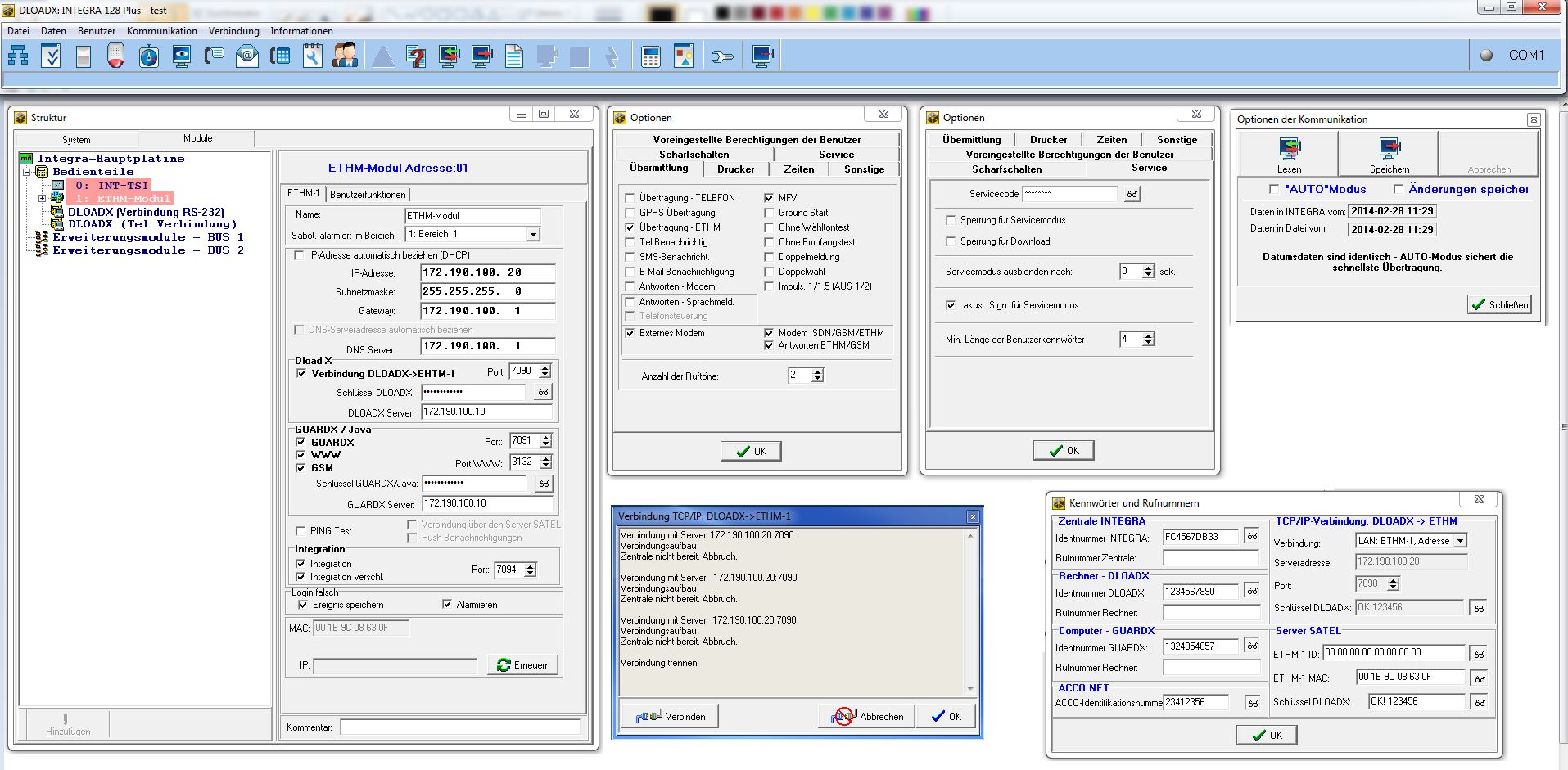Collapse the Bedienteile tree node
The height and width of the screenshot is (770, 1568).
pos(27,172)
